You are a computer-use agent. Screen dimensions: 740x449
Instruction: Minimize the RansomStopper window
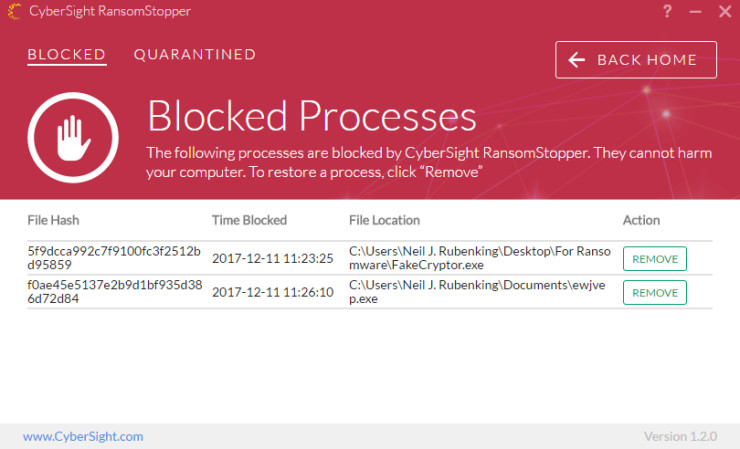(x=695, y=12)
